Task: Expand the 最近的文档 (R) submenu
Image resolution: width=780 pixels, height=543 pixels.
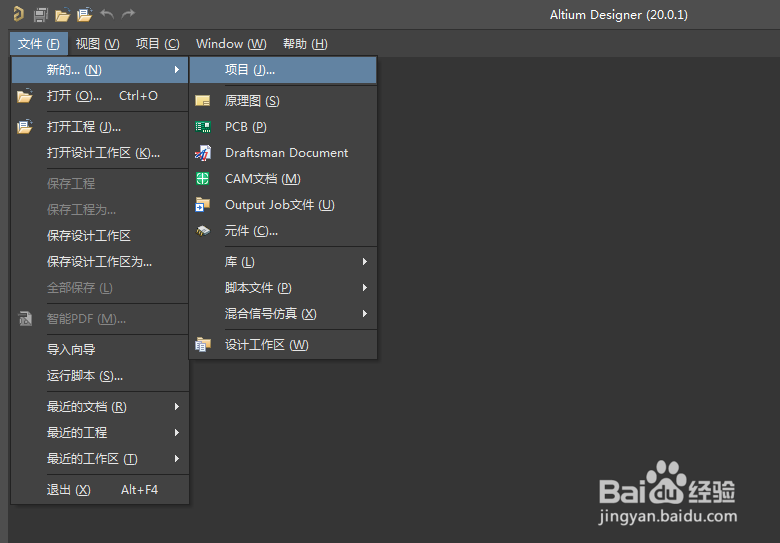Action: (100, 407)
